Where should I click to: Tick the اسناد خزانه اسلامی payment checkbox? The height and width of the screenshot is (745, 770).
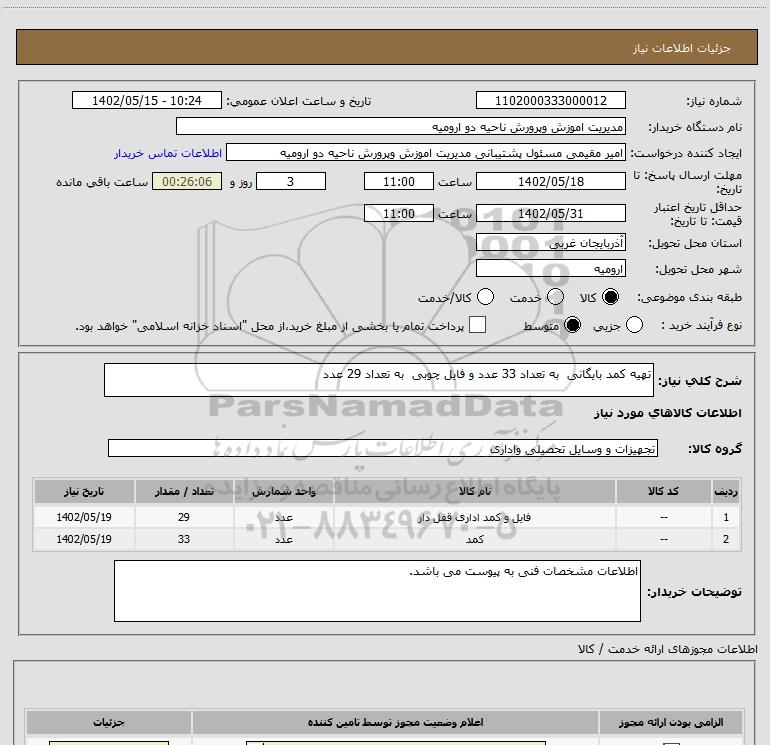477,325
